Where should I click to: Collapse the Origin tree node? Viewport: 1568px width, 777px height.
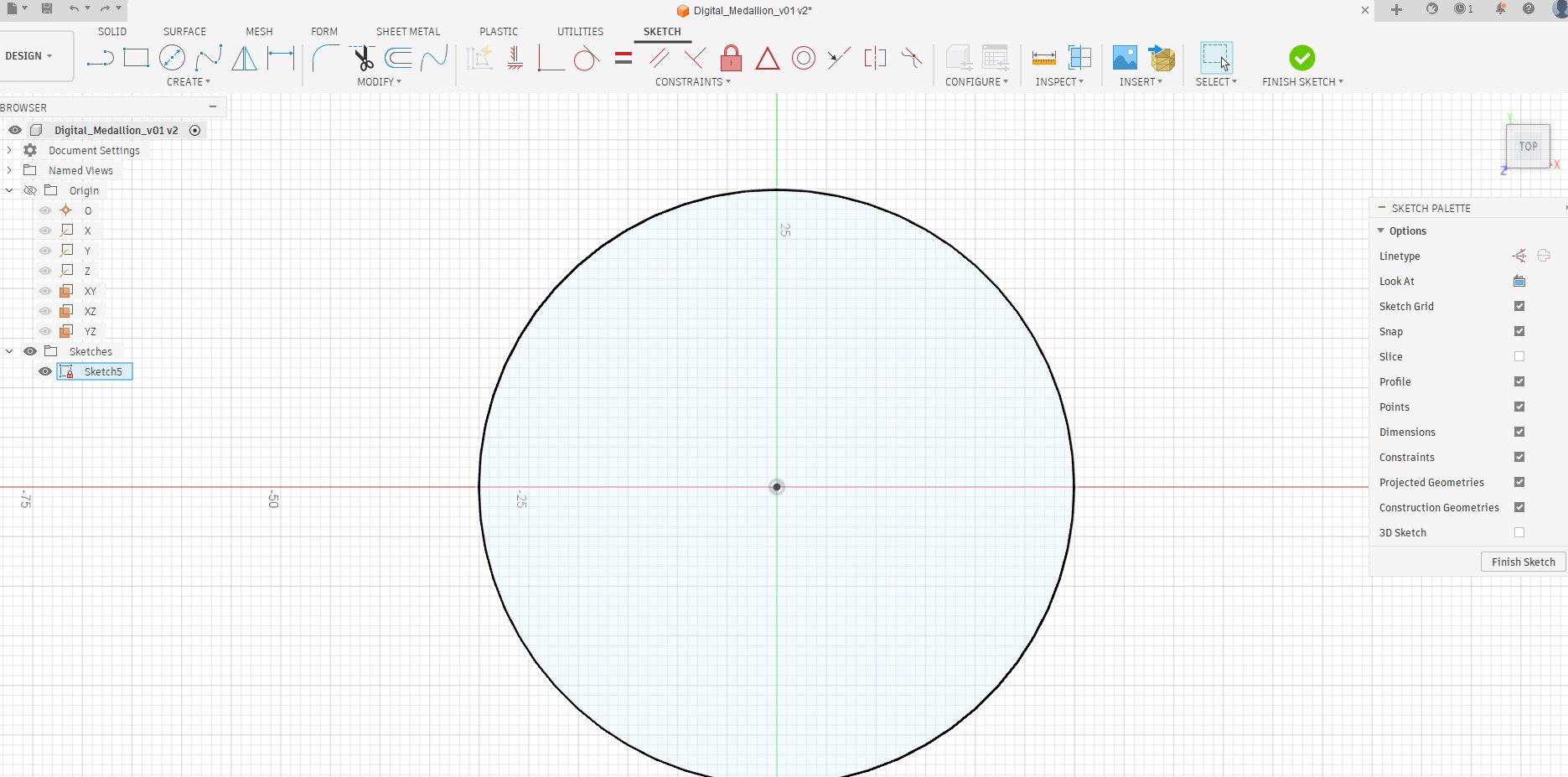coord(9,190)
